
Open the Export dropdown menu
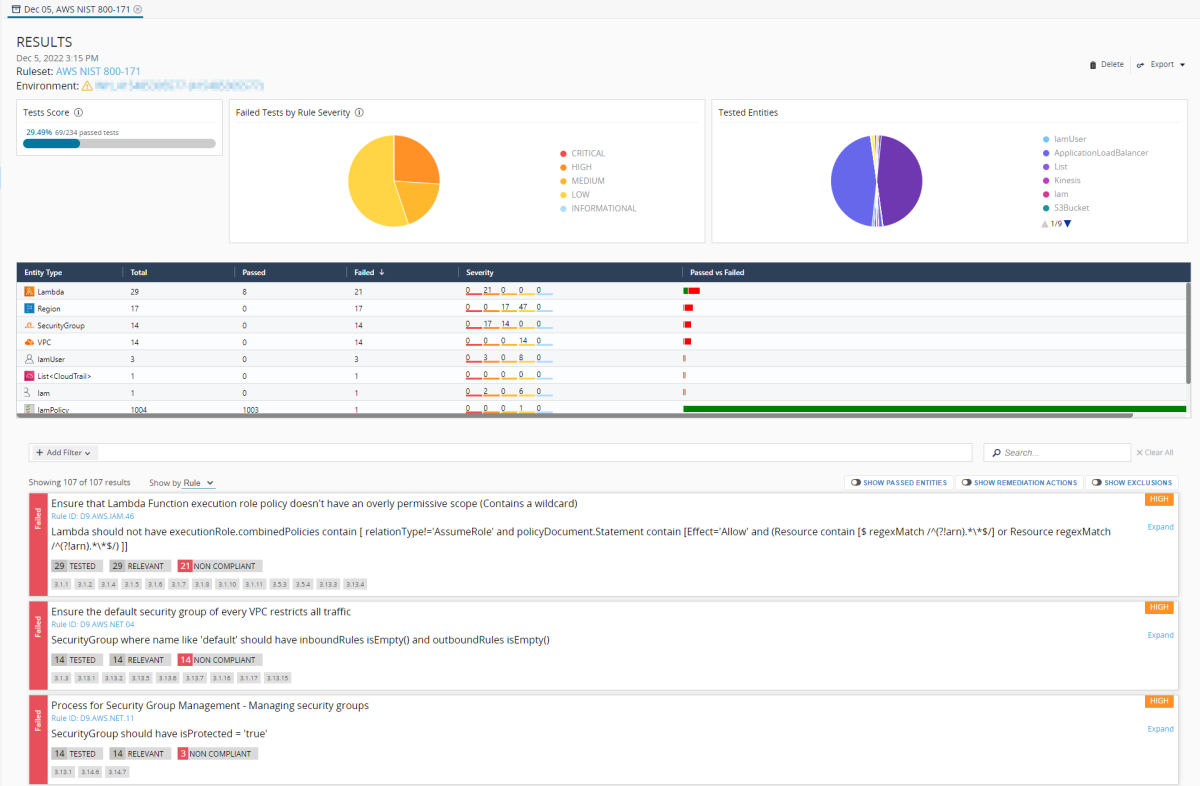(1161, 65)
